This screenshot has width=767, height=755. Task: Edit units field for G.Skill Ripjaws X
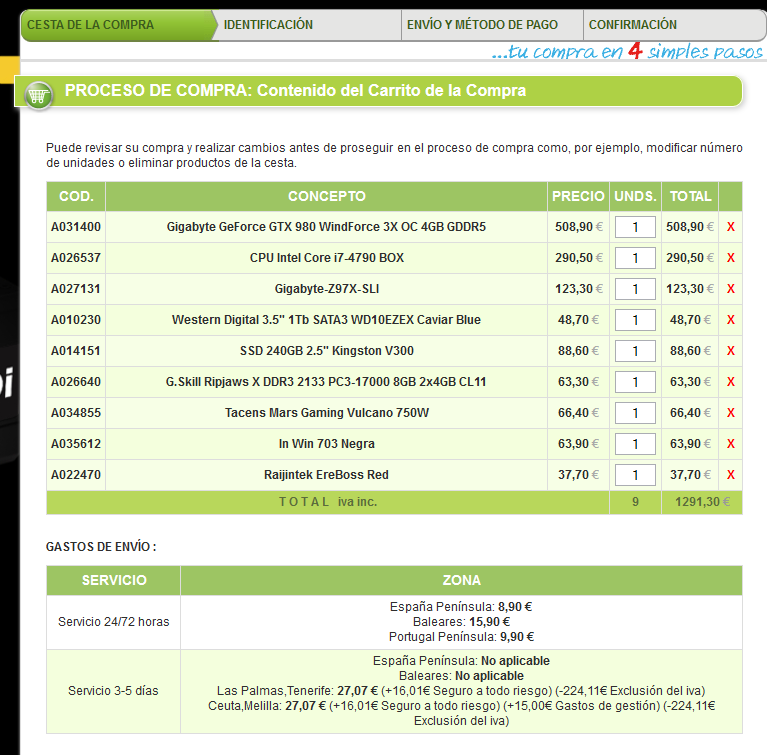coord(635,382)
